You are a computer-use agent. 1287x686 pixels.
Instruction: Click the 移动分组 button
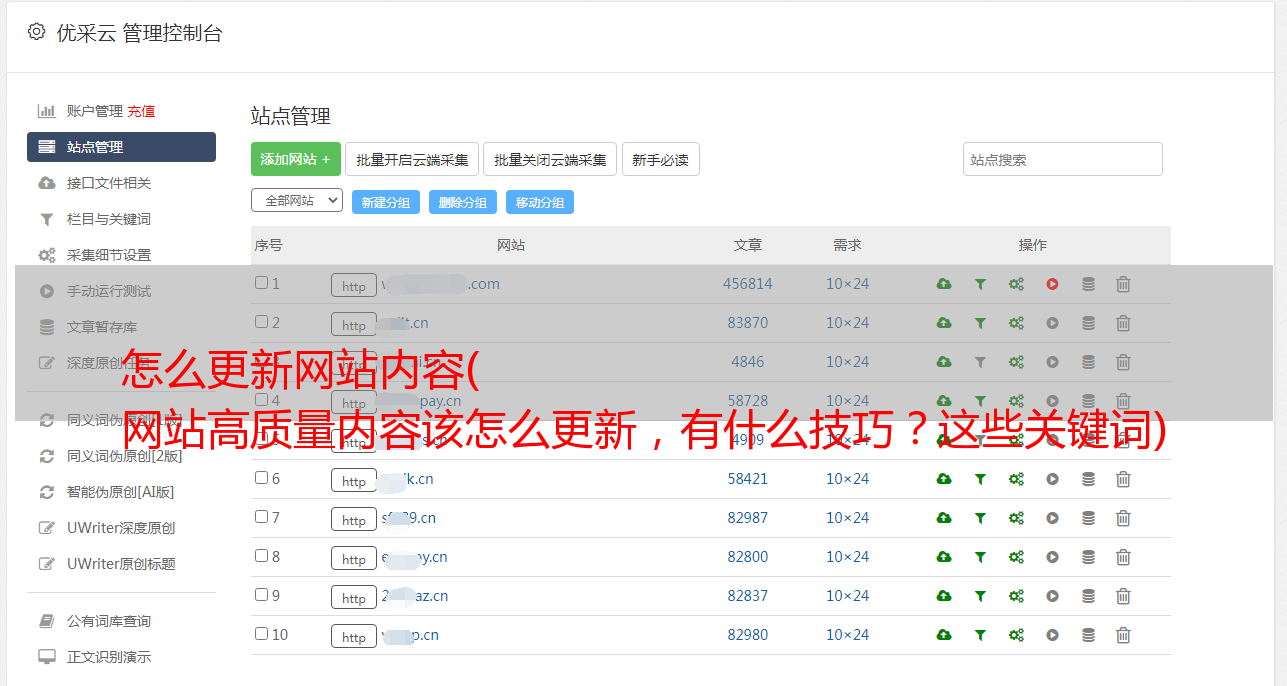[x=540, y=202]
